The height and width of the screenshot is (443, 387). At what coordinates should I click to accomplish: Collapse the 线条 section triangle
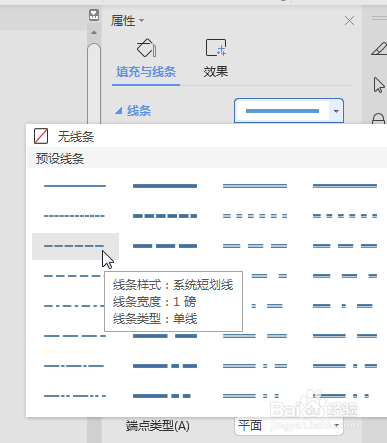coord(118,111)
